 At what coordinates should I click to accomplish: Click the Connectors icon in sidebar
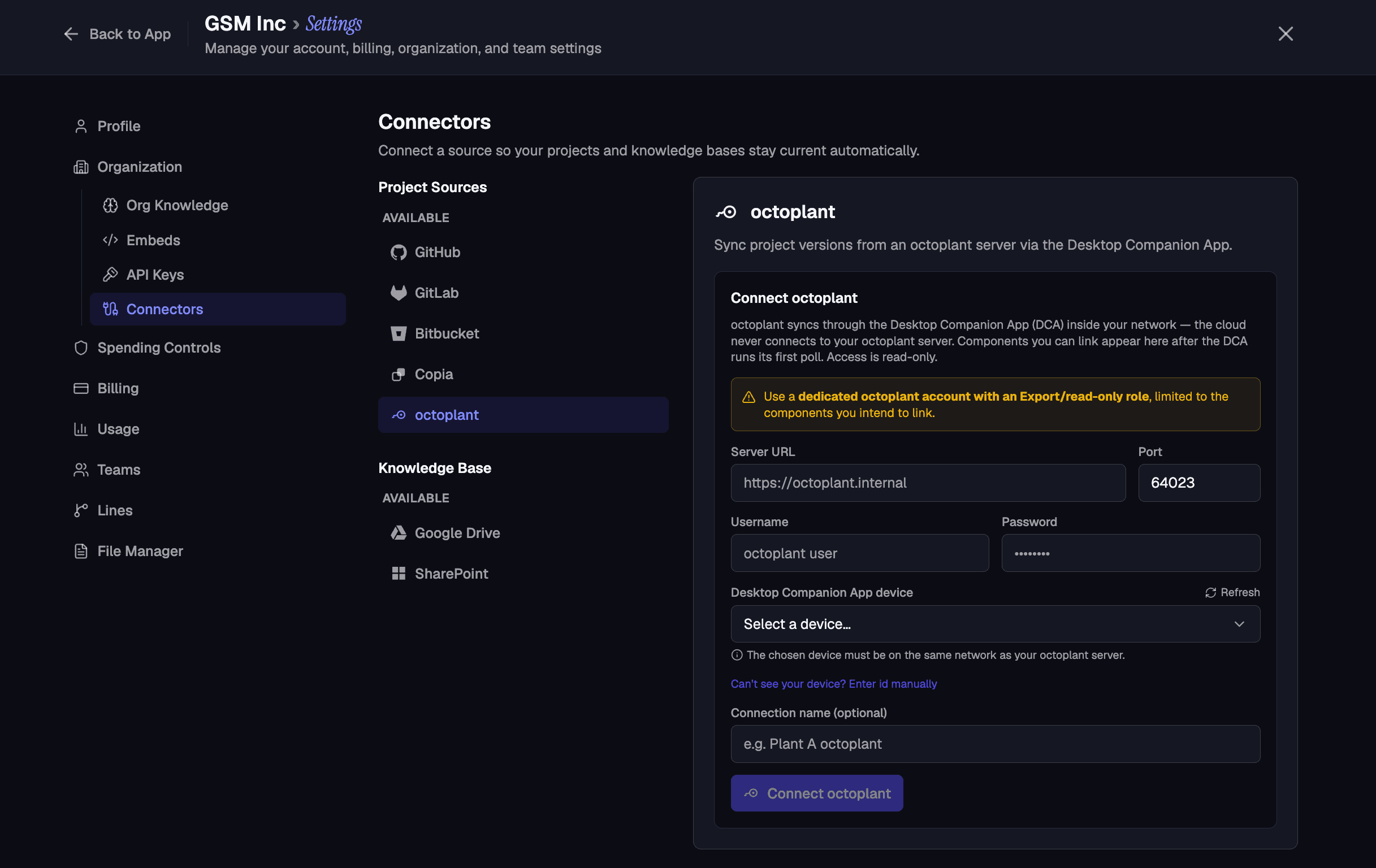coord(110,309)
